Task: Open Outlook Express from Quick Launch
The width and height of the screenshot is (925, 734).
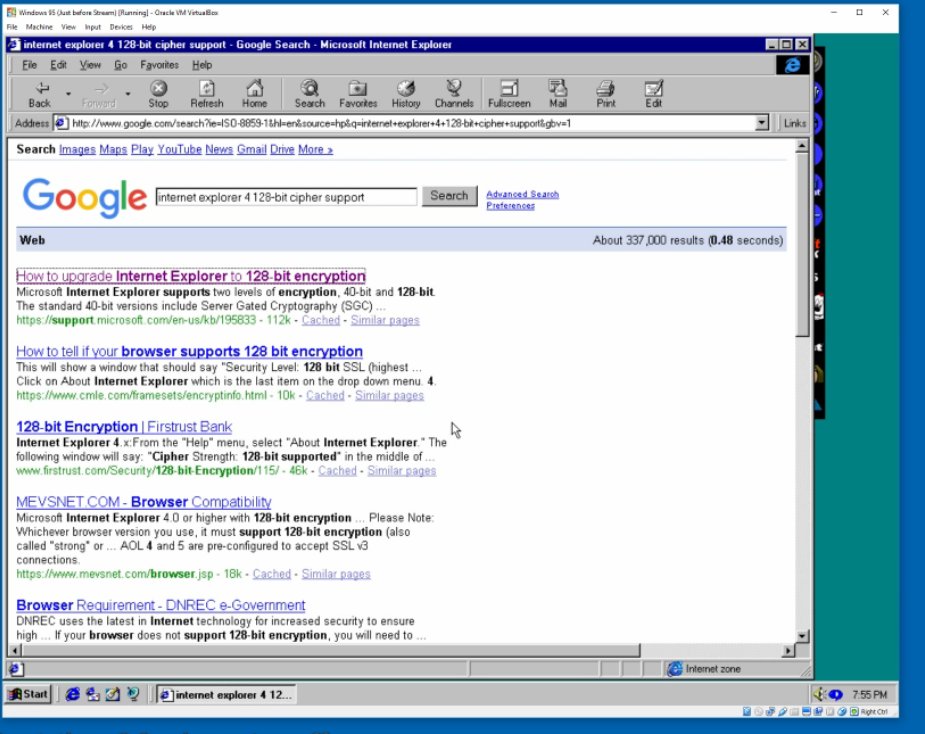Action: [x=93, y=694]
